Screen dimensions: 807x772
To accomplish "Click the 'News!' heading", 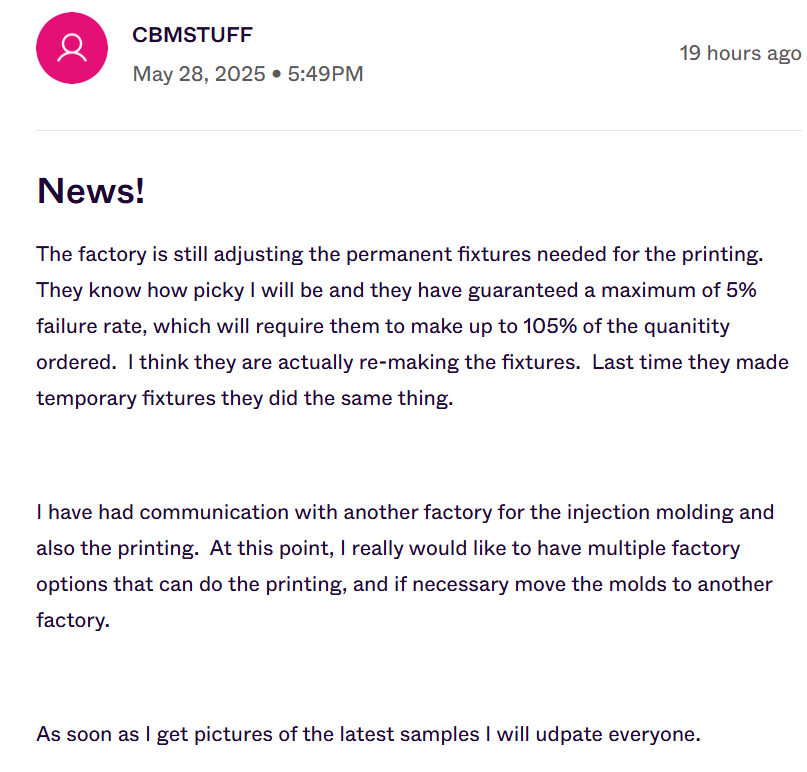I will [x=91, y=190].
